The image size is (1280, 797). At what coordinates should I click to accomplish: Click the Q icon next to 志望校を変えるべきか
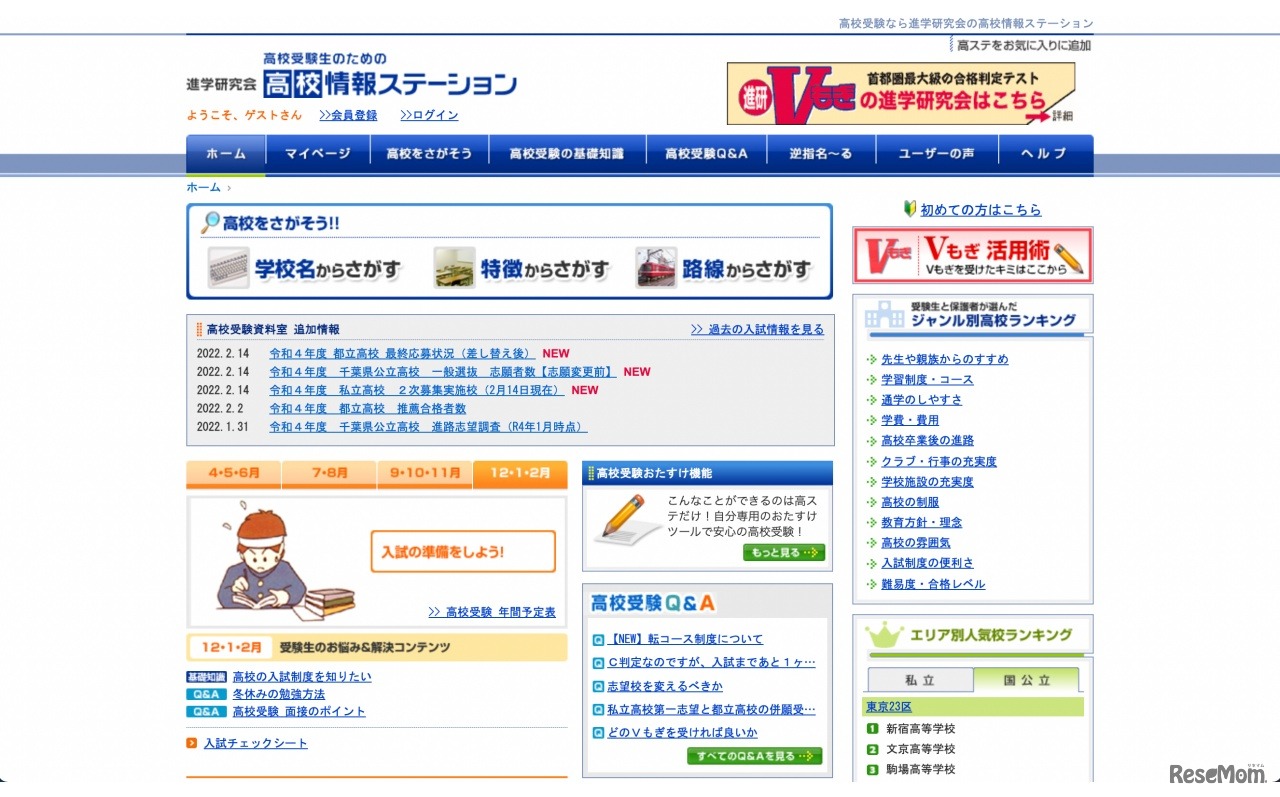[598, 686]
